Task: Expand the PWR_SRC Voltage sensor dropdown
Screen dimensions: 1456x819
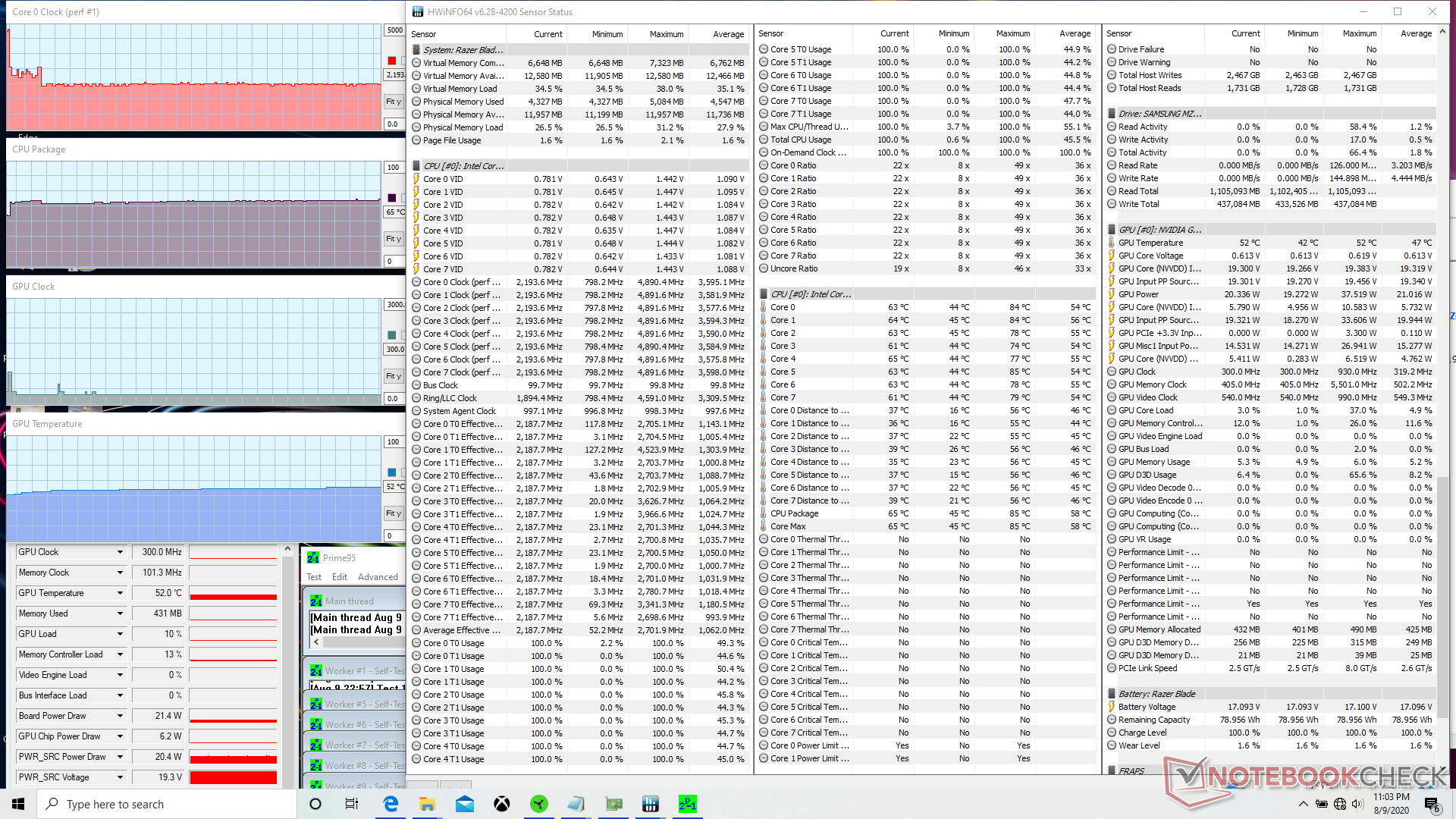Action: coord(120,777)
